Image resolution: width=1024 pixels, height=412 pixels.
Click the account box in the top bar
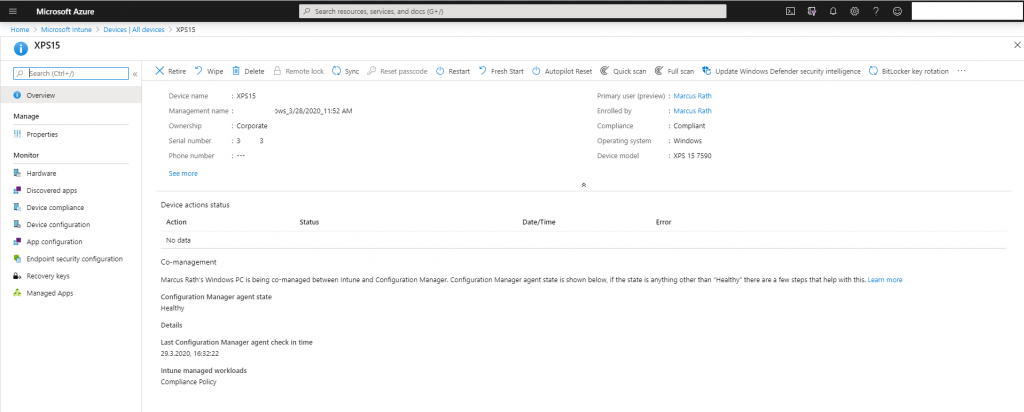[x=965, y=11]
